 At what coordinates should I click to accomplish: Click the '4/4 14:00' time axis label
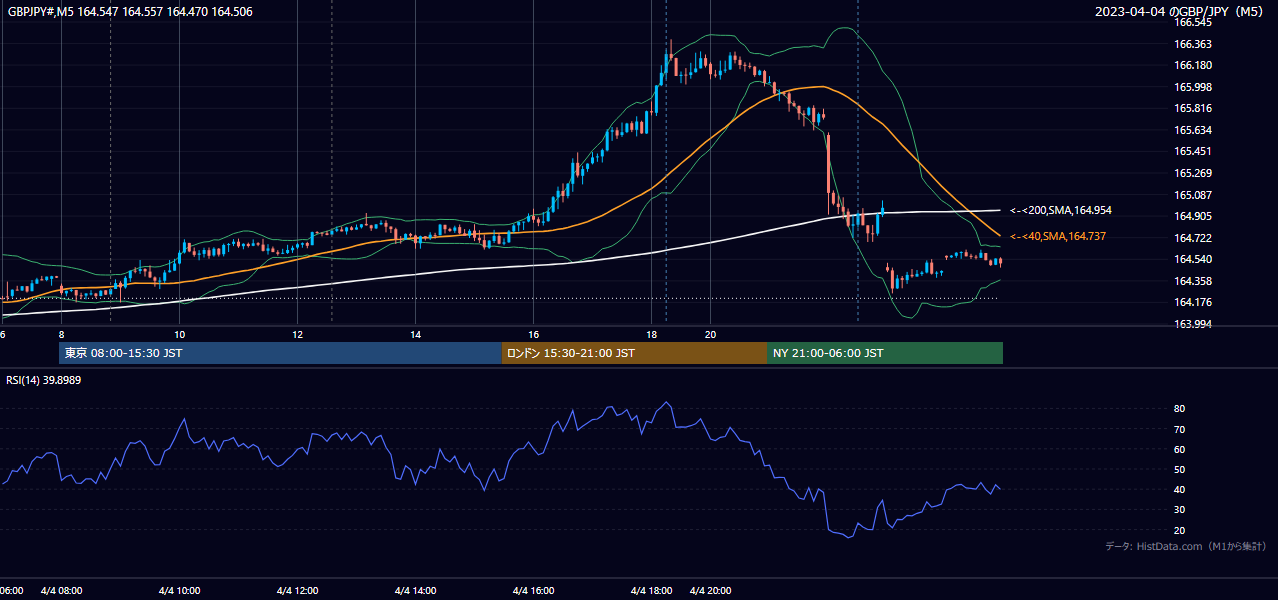pos(416,591)
